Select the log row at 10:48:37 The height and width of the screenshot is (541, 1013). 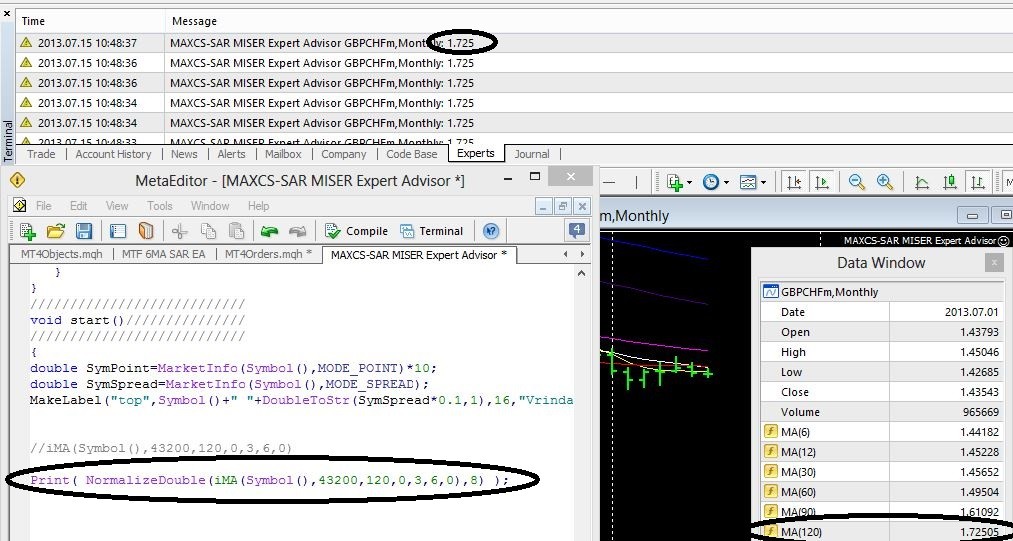[x=514, y=43]
